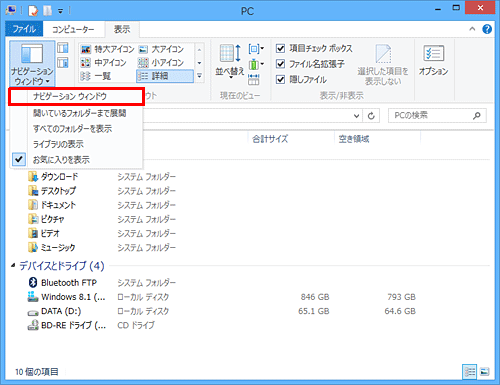
Task: Select the ピクチャ folder
Action: (46, 219)
